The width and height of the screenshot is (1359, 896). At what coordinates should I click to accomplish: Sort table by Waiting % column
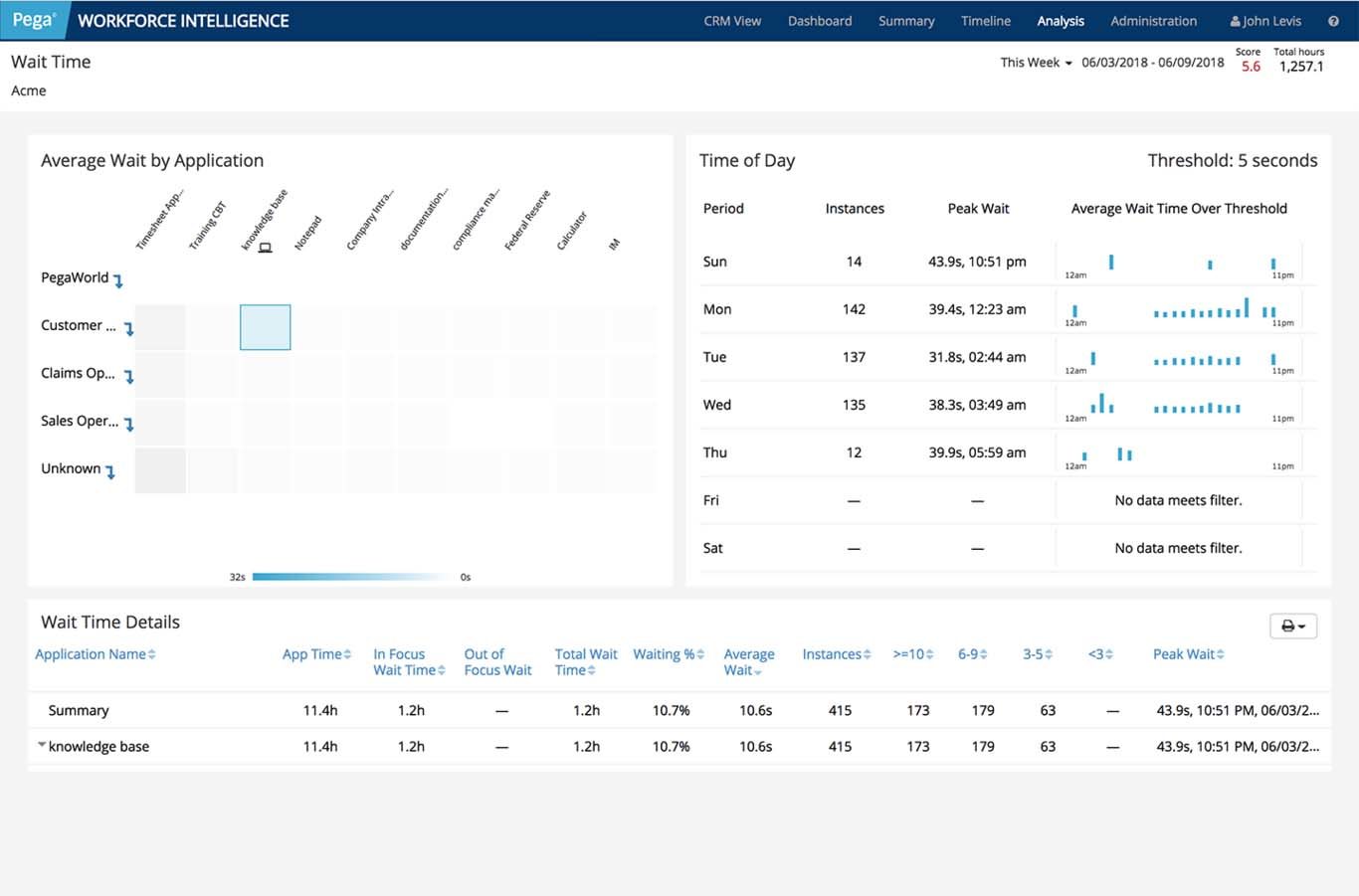point(668,654)
